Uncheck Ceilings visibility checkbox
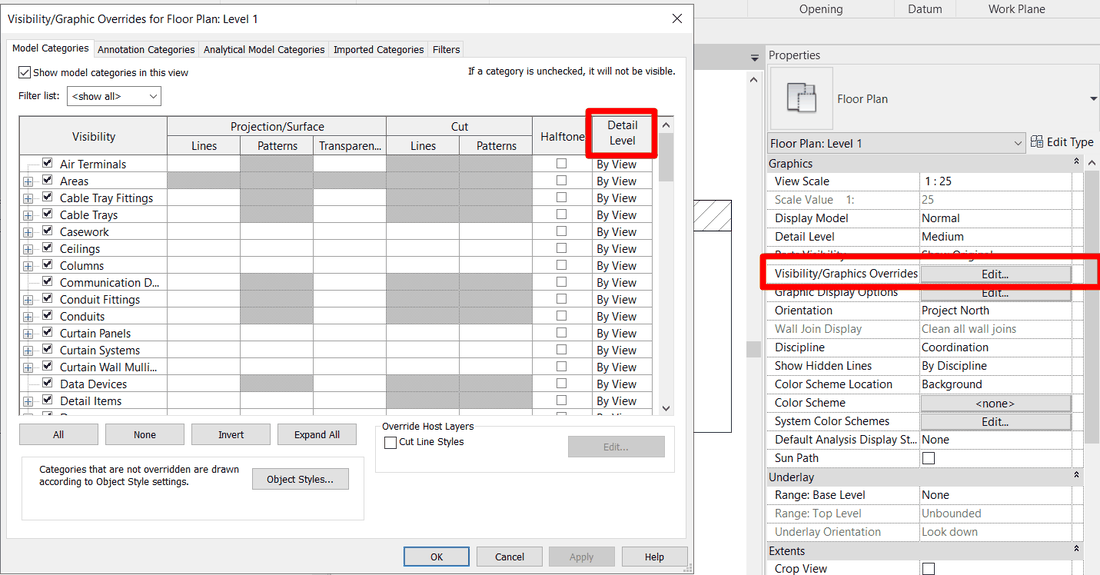This screenshot has height=575, width=1100. tap(47, 248)
